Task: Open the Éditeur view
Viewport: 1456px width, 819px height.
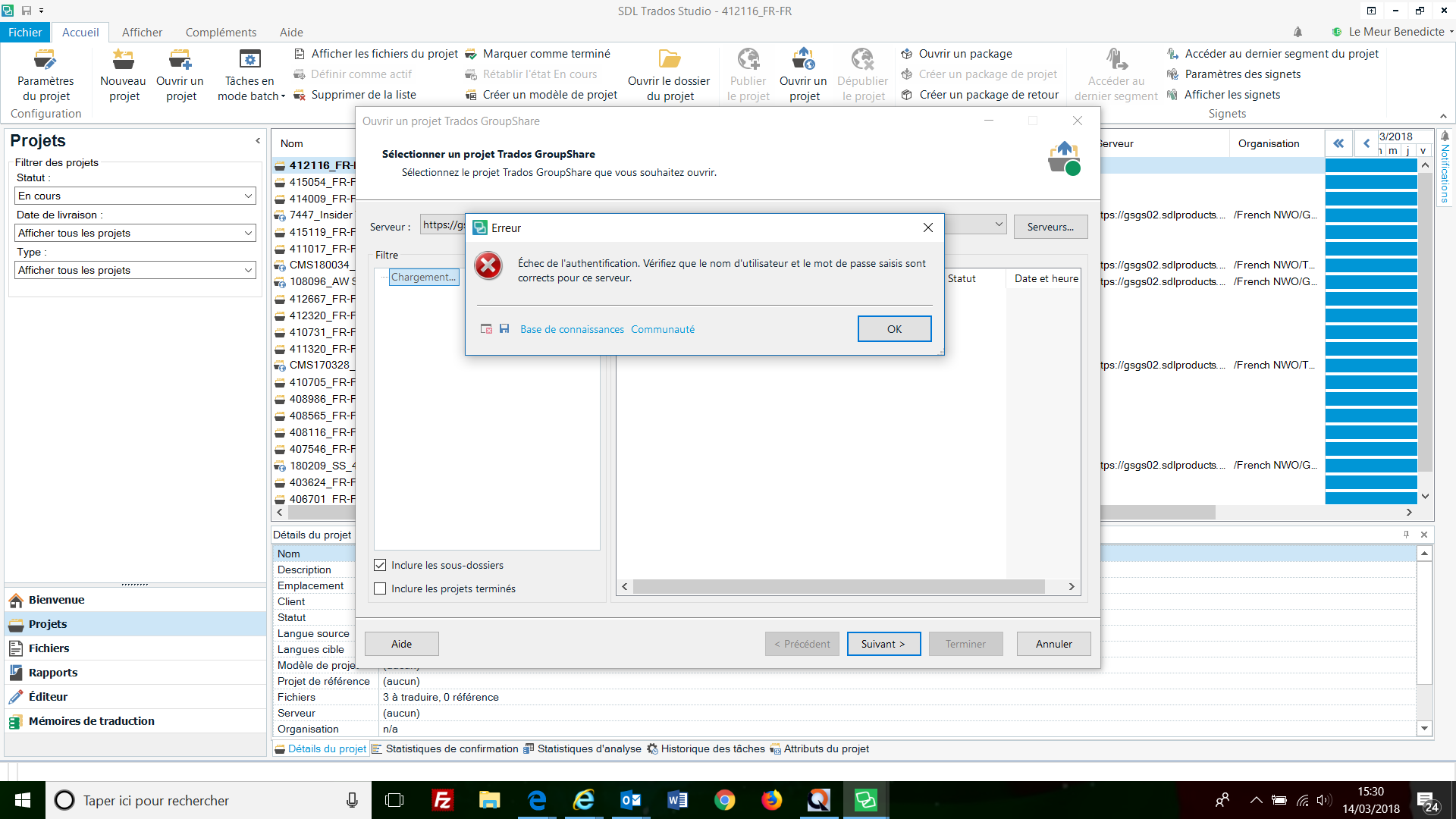Action: 135,697
